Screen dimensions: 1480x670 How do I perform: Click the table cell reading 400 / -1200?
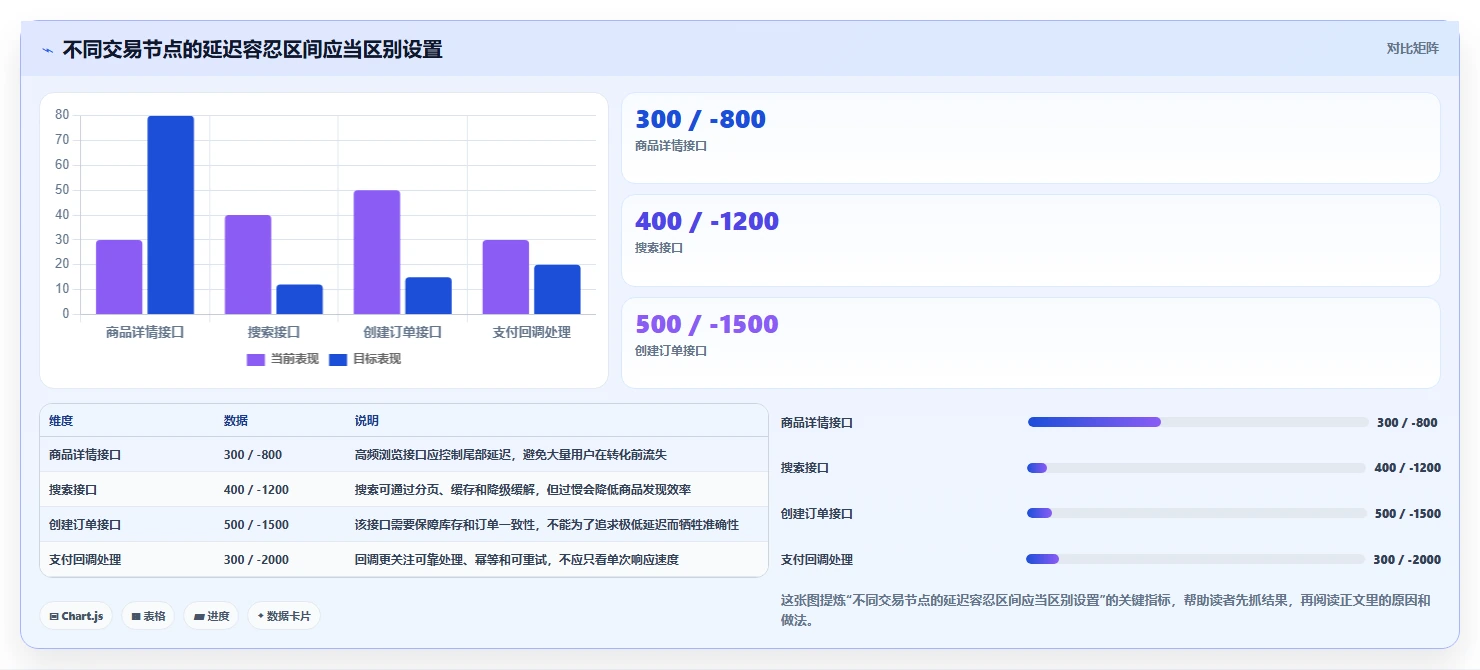coord(256,490)
